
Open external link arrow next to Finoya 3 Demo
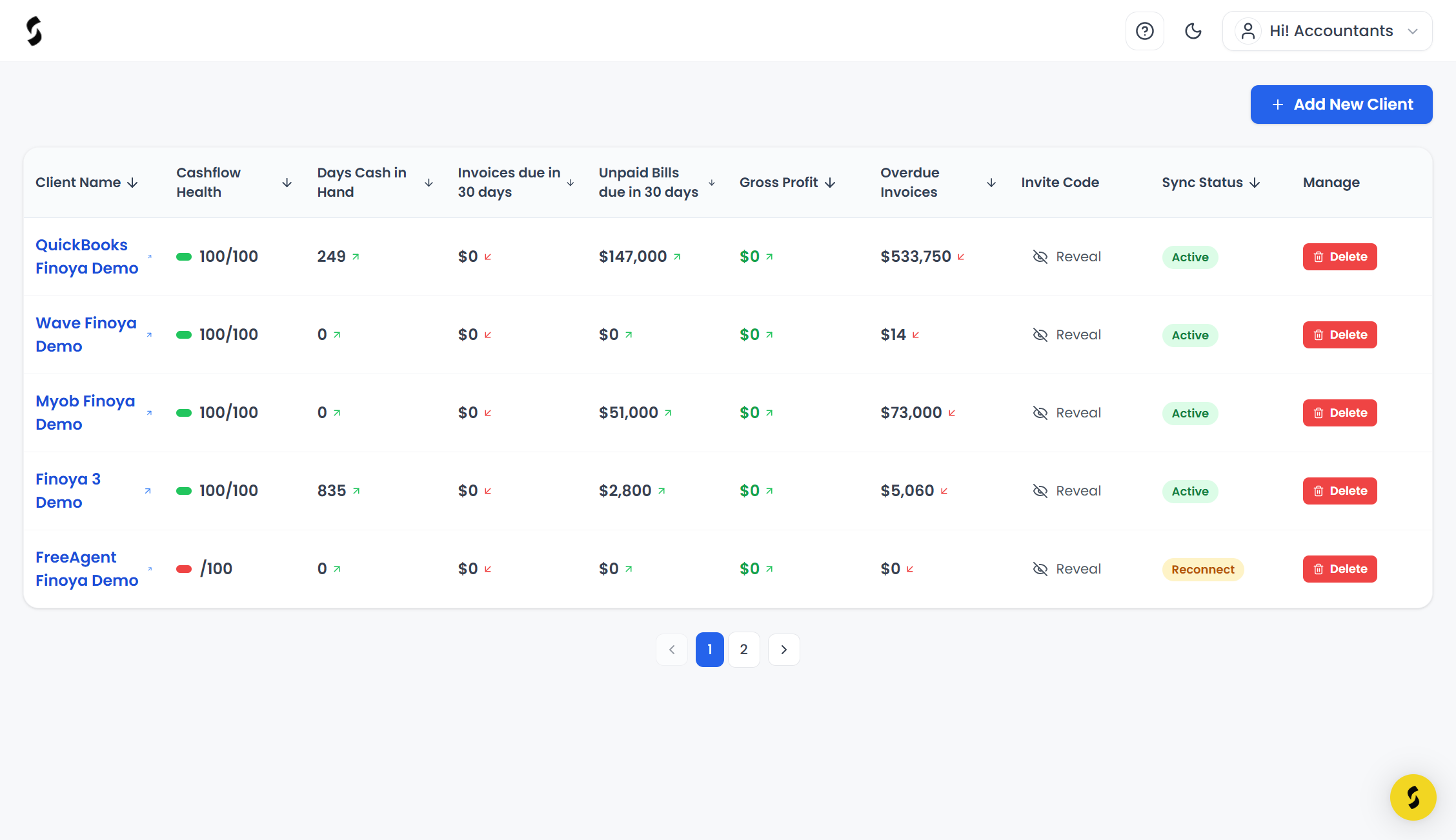pos(148,491)
